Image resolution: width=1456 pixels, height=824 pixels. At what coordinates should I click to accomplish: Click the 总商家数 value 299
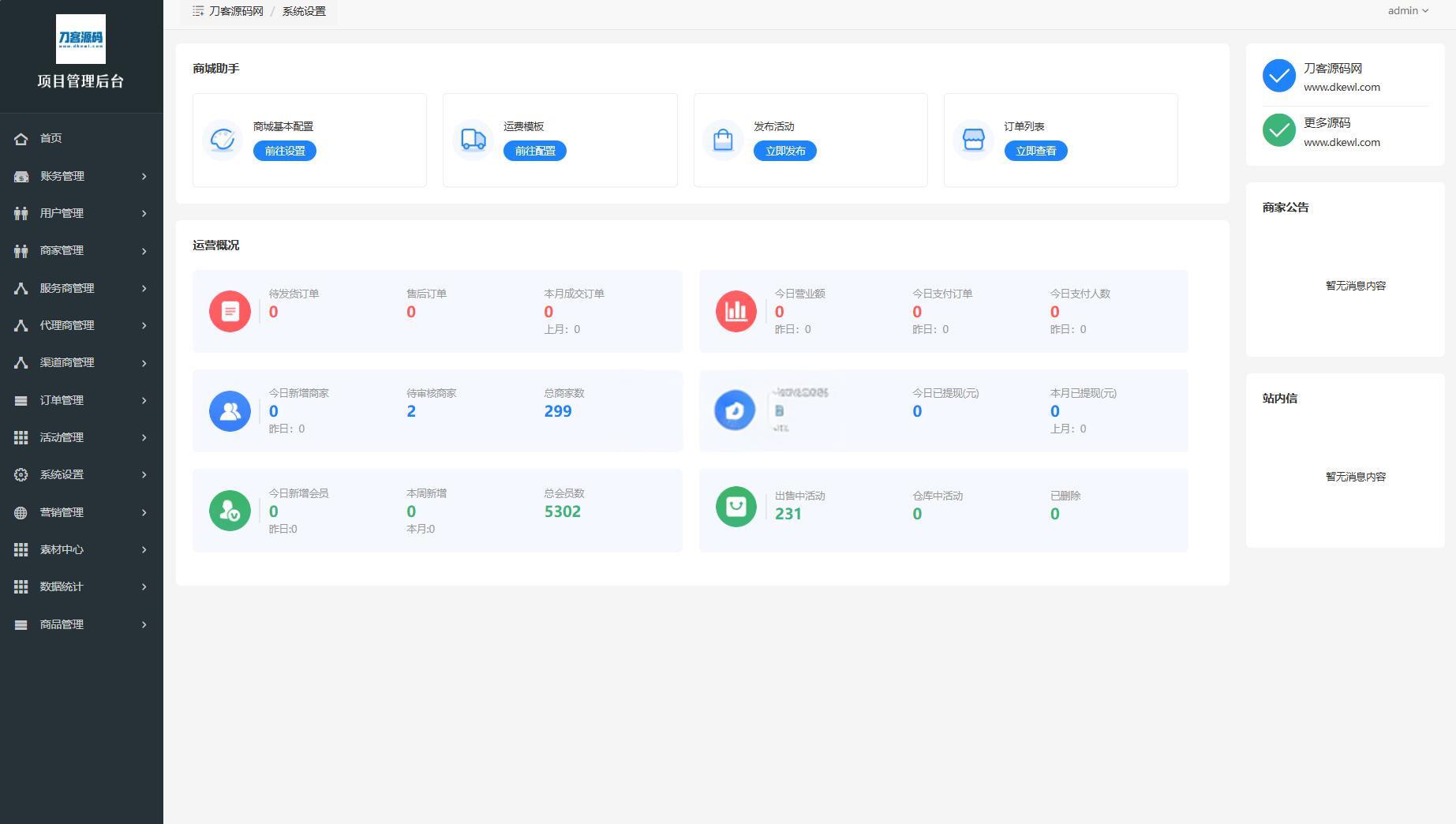coord(558,411)
